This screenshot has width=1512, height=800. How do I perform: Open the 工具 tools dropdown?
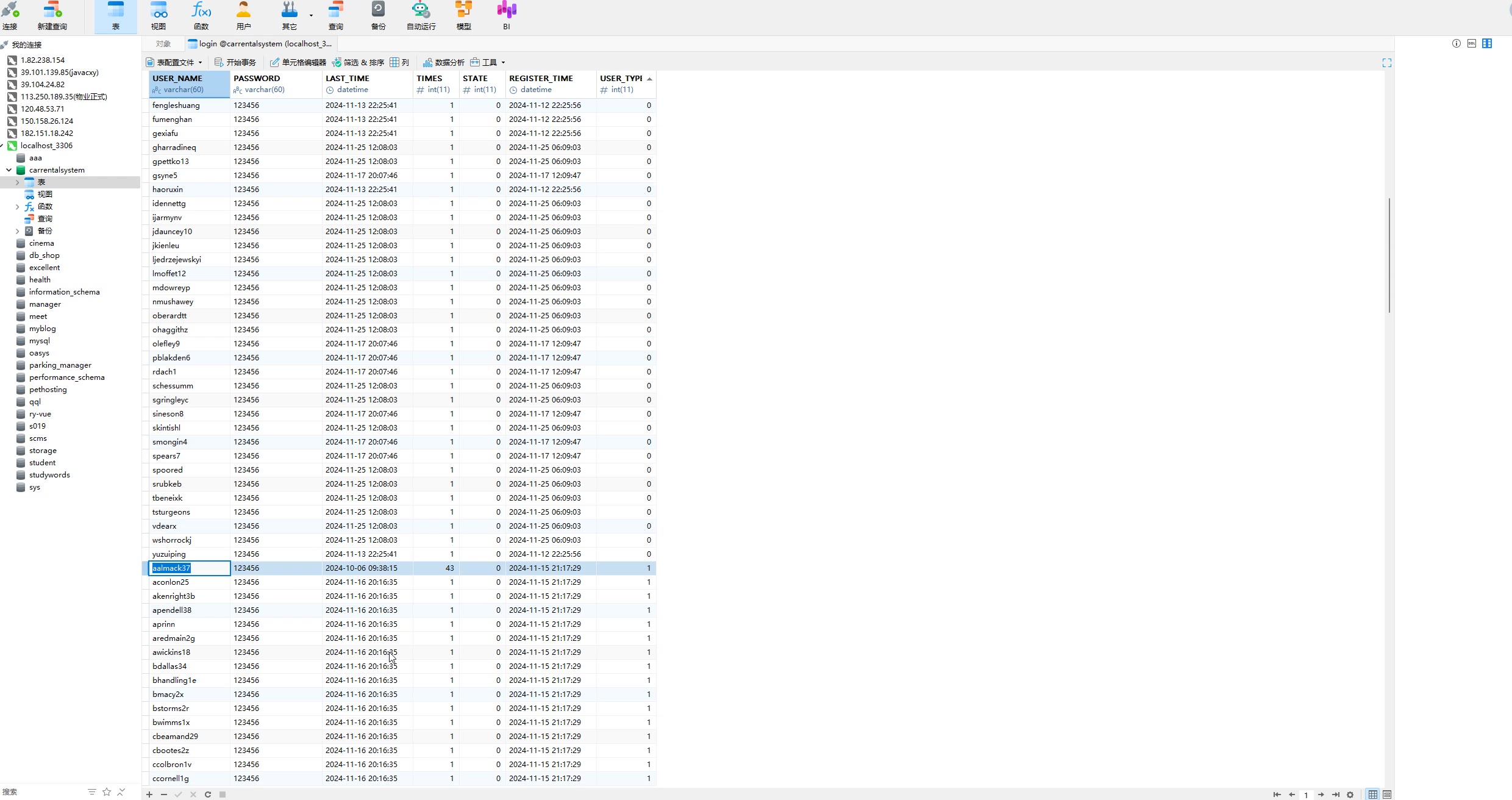(488, 62)
